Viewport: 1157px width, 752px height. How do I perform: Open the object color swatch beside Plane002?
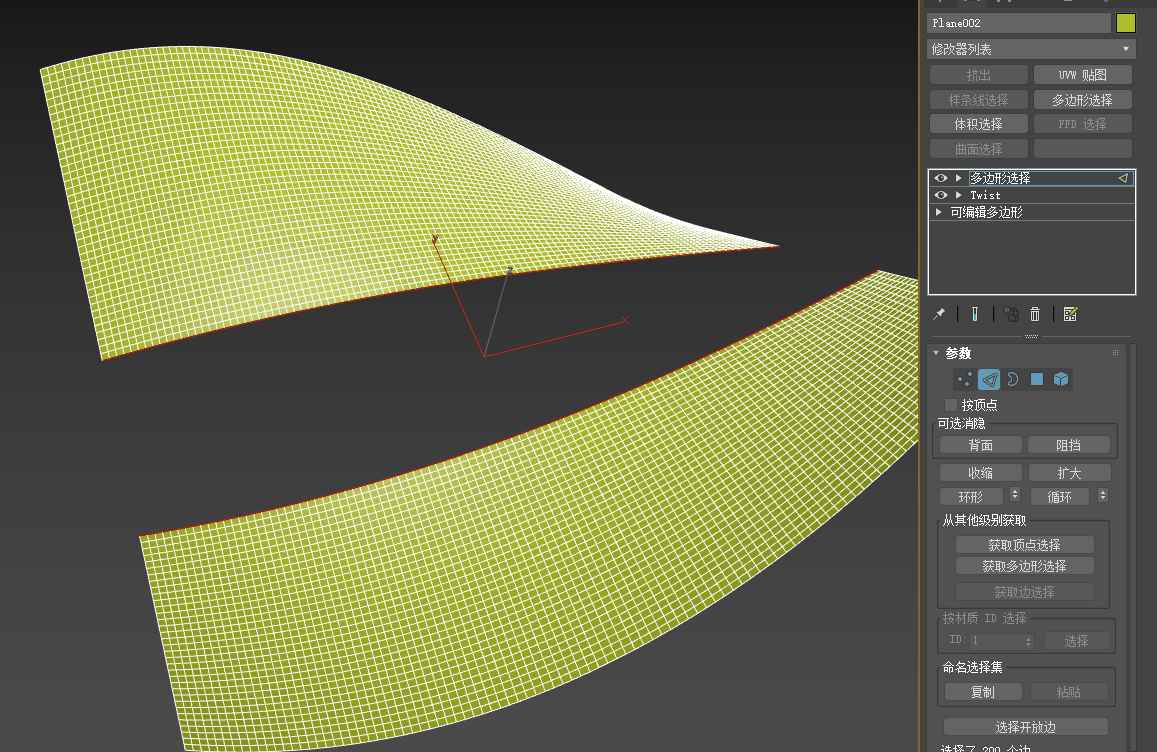pos(1126,23)
